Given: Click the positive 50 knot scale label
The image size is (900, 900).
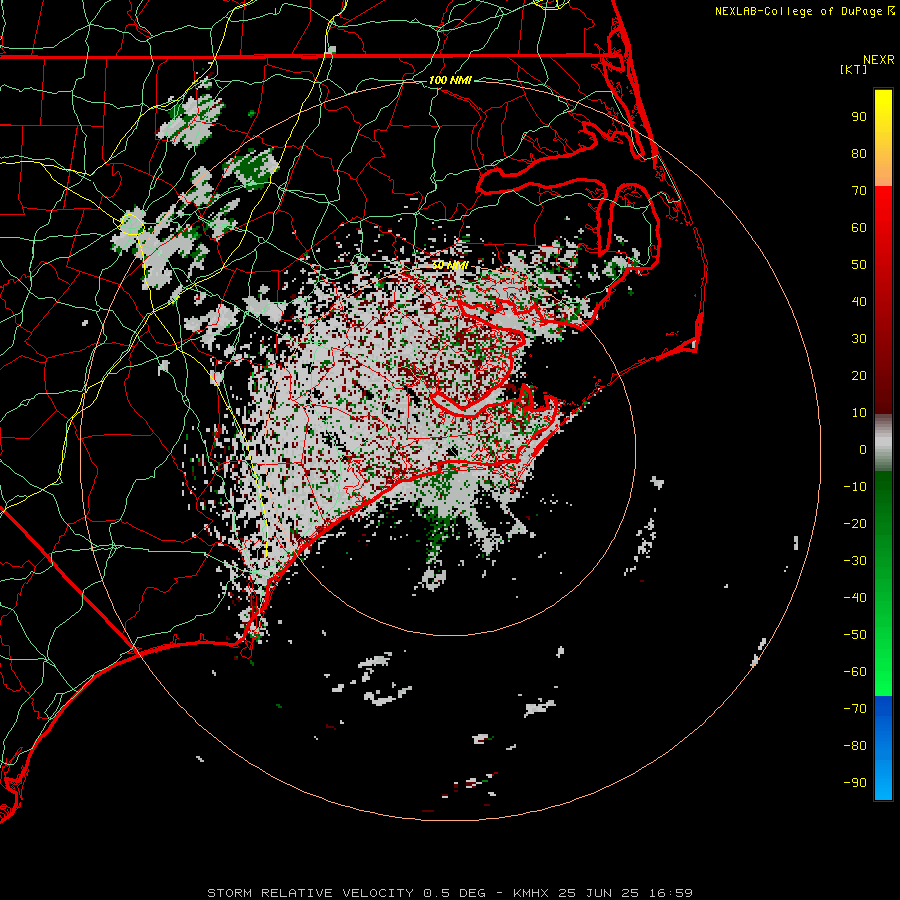Looking at the screenshot, I should point(859,265).
